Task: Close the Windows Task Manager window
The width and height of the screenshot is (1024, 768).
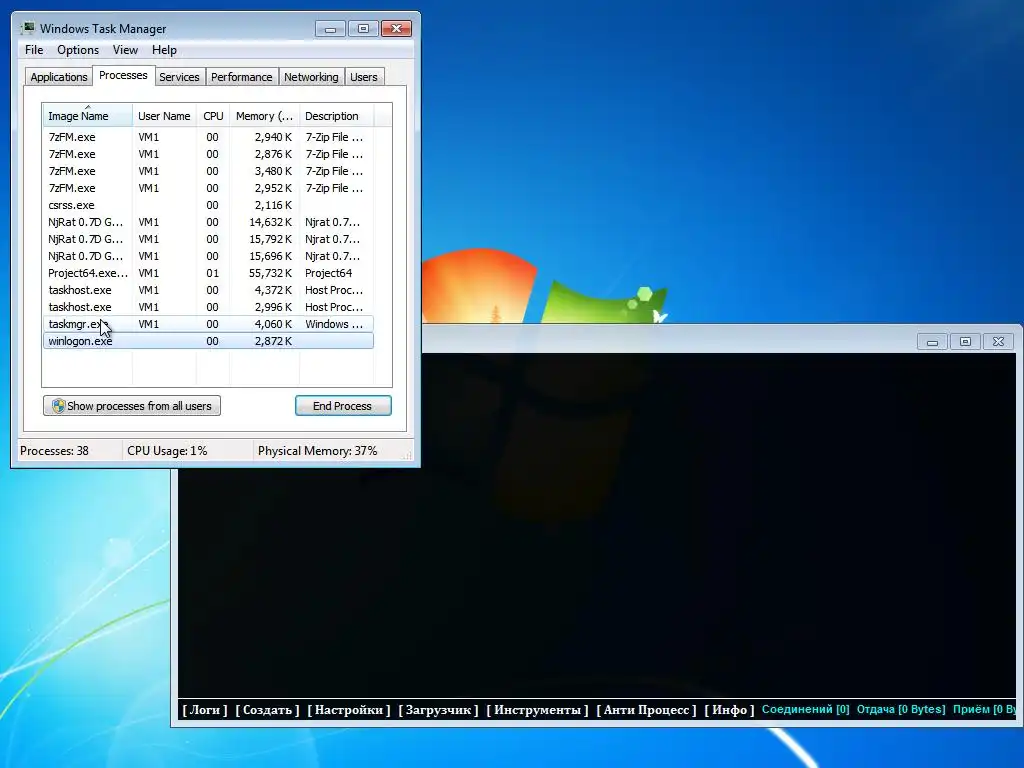Action: [396, 29]
